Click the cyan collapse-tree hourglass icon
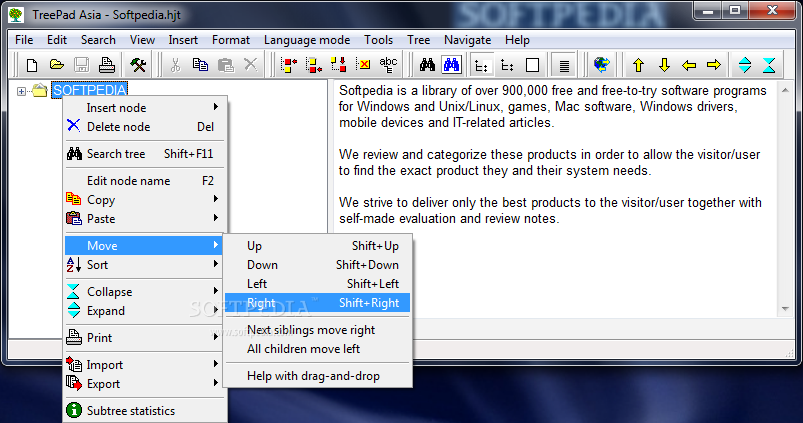The height and width of the screenshot is (423, 803). pos(769,65)
